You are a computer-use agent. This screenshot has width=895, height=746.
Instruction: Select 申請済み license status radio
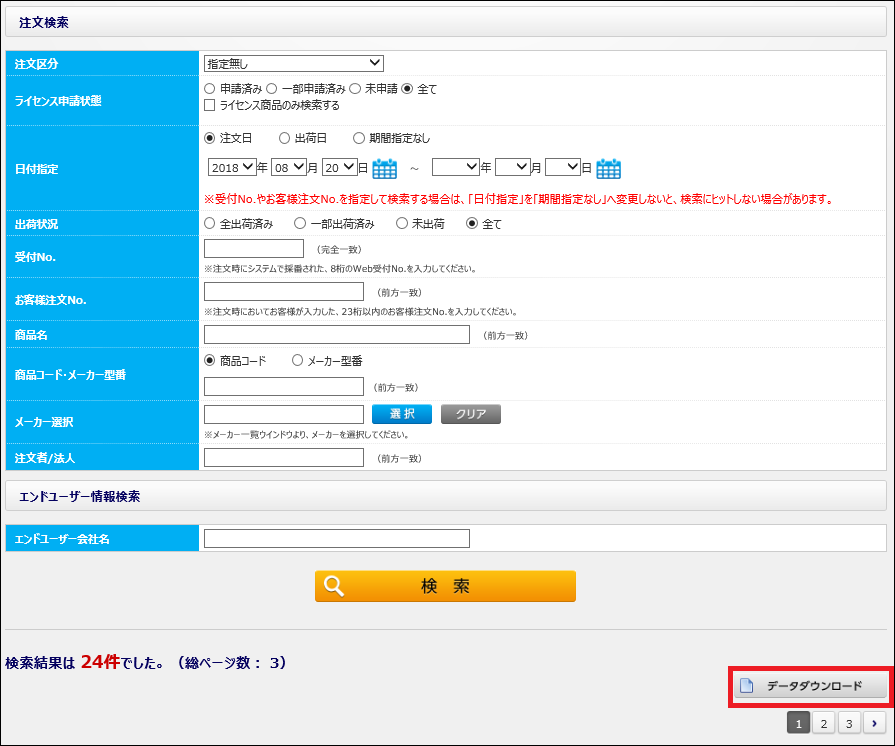point(210,89)
